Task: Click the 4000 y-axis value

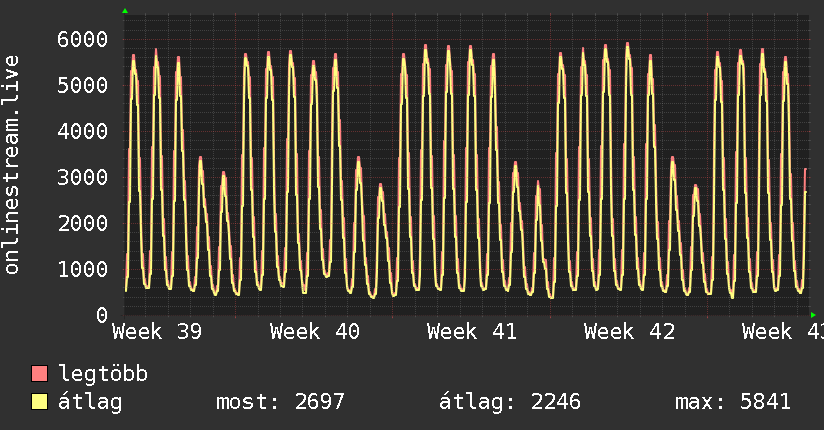Action: pos(83,131)
